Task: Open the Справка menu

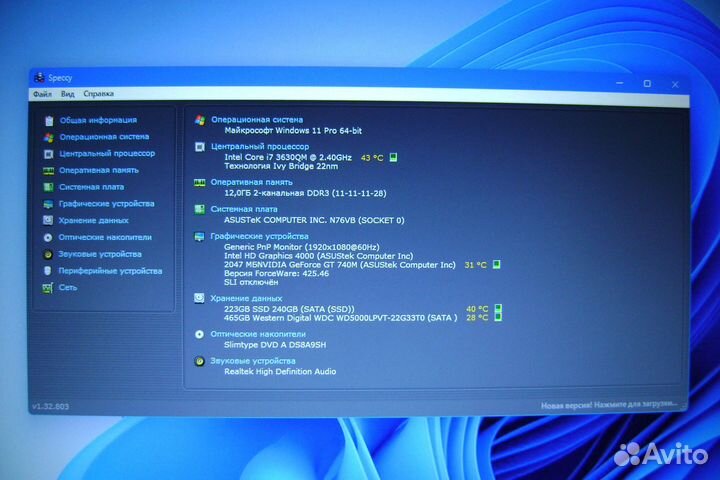Action: point(98,94)
